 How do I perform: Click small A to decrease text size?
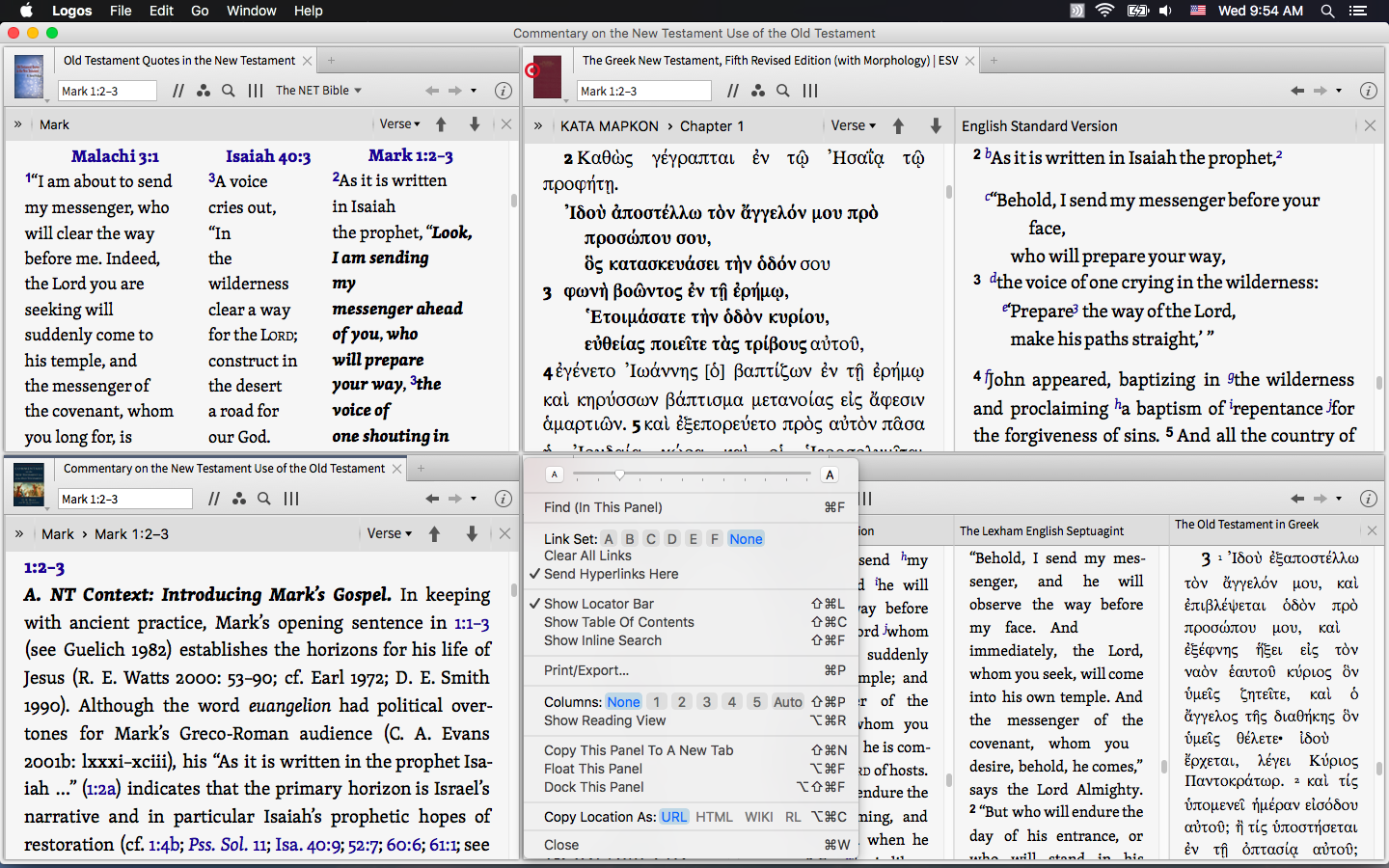(x=555, y=475)
